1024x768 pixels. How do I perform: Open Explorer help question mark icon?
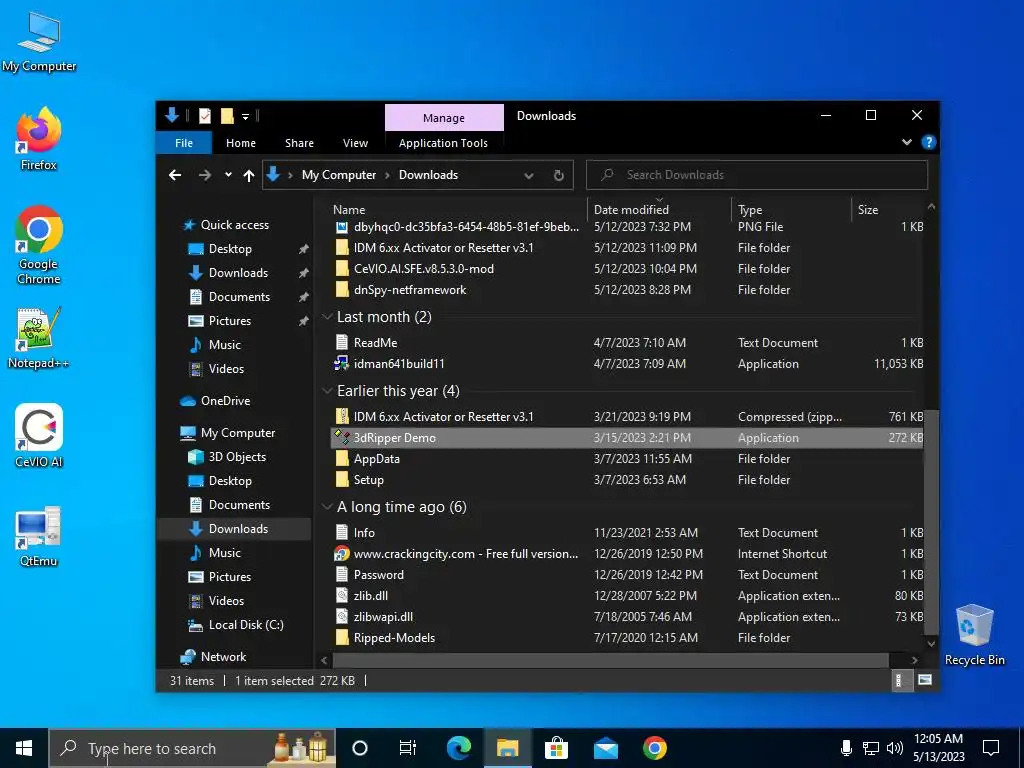pos(928,142)
